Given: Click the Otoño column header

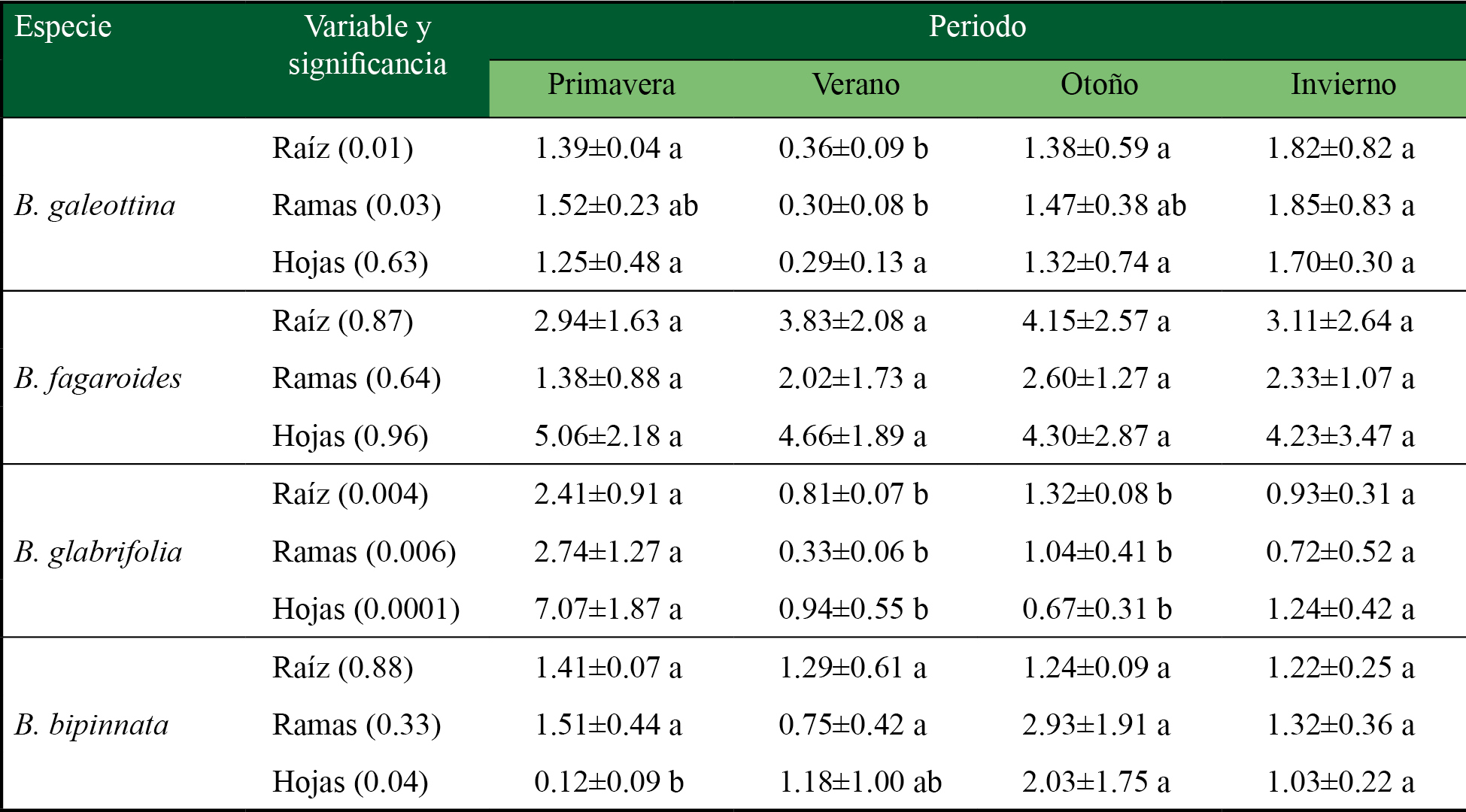Looking at the screenshot, I should (x=1098, y=84).
